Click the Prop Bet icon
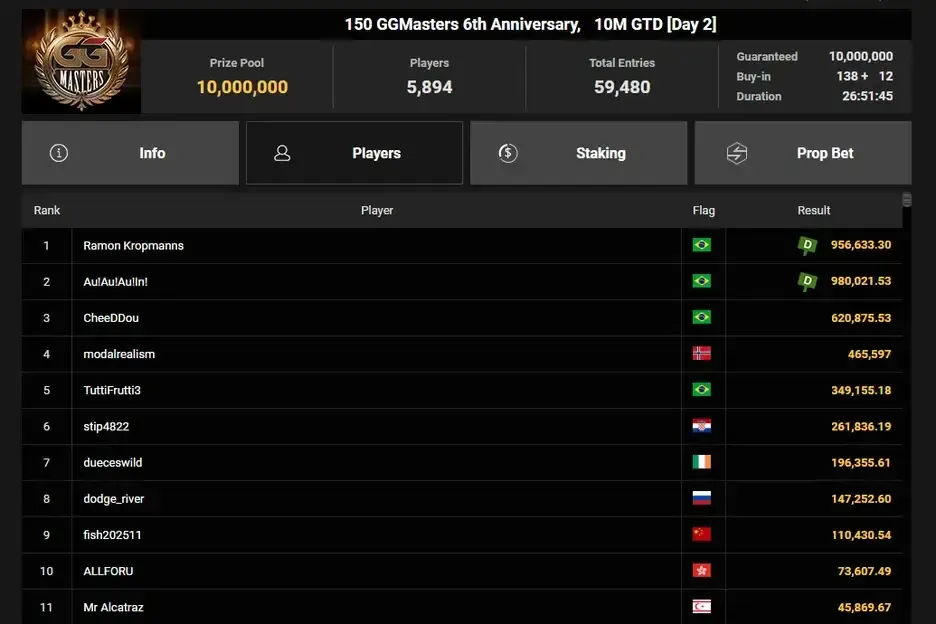Viewport: 936px width, 624px height. [737, 153]
